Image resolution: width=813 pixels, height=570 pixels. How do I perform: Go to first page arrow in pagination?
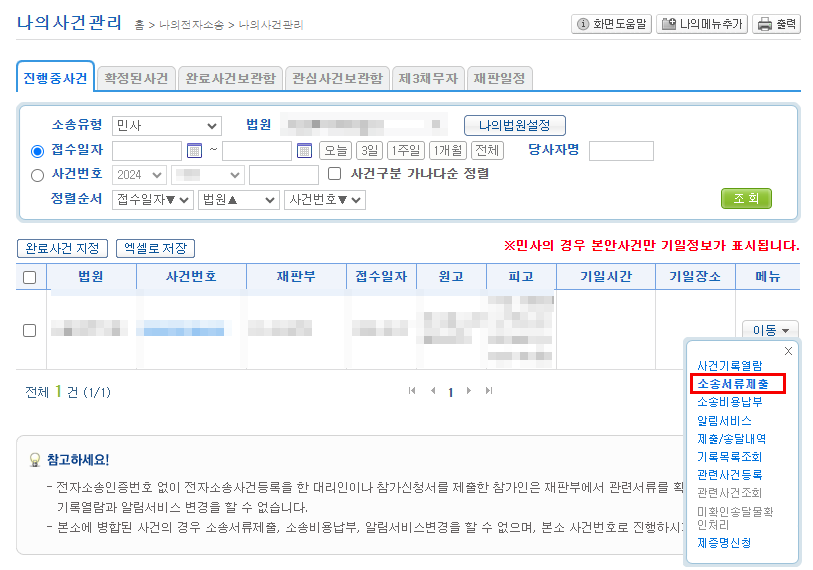pos(412,391)
